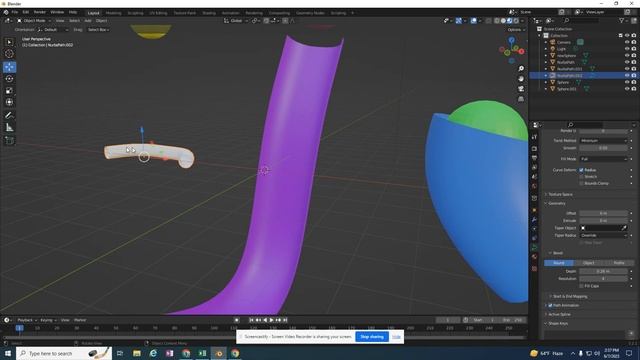640x360 pixels.
Task: Select the Add Cube tool
Action: (9, 141)
